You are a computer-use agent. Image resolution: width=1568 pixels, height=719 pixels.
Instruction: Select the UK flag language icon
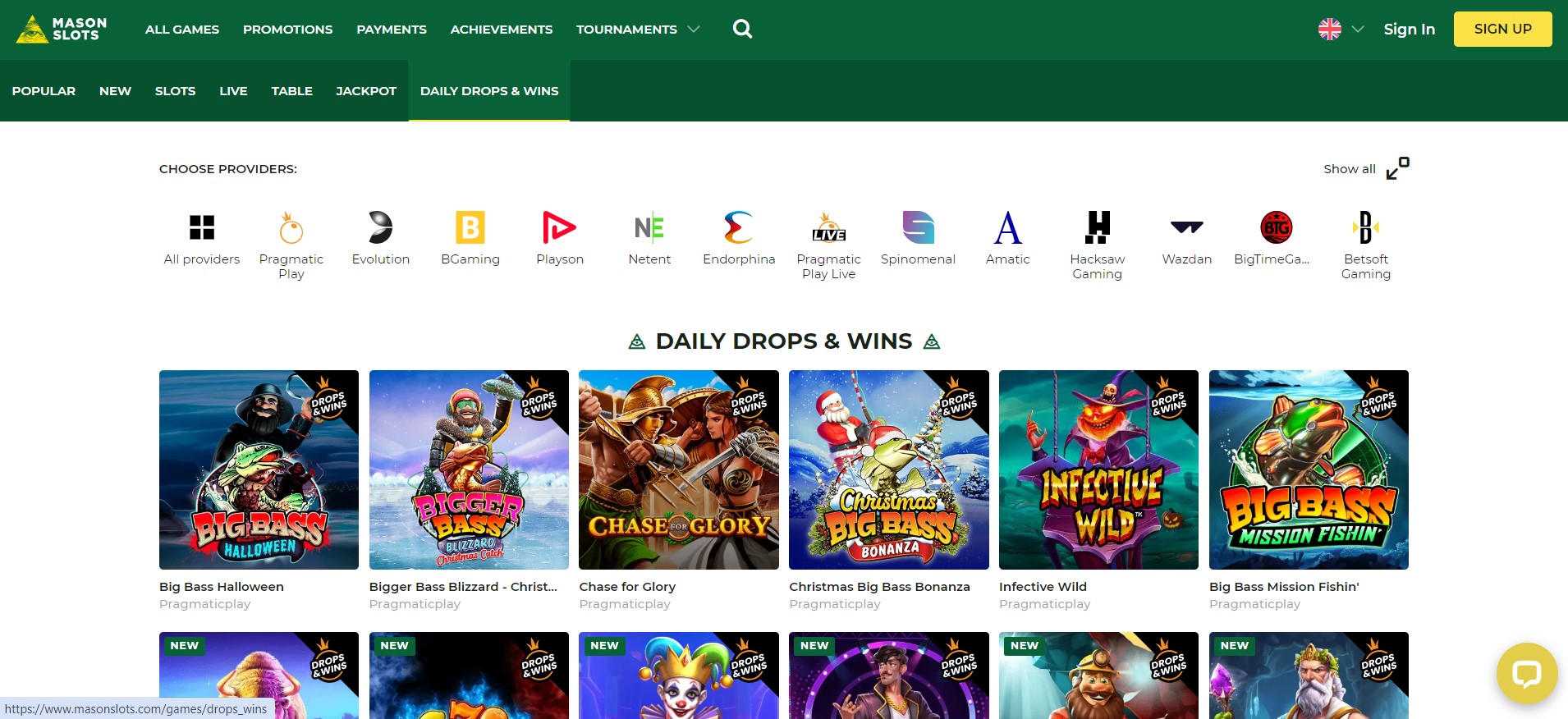pyautogui.click(x=1329, y=29)
